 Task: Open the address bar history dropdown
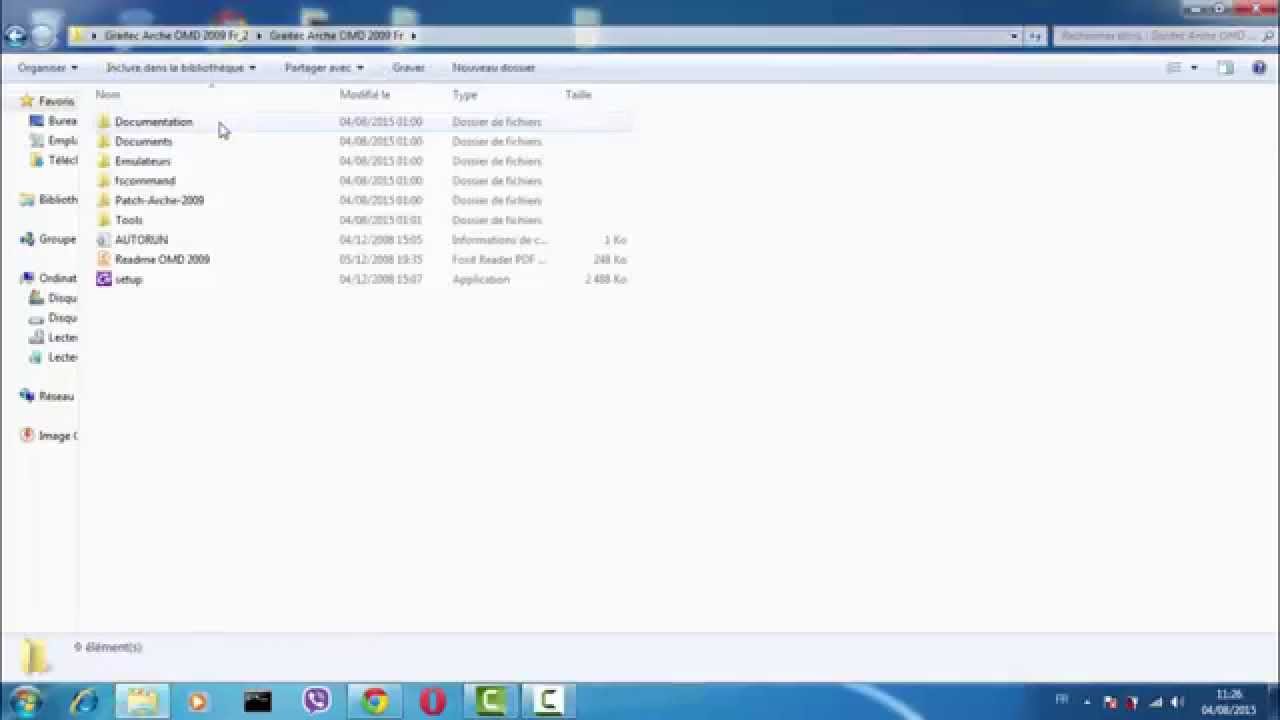(1014, 36)
